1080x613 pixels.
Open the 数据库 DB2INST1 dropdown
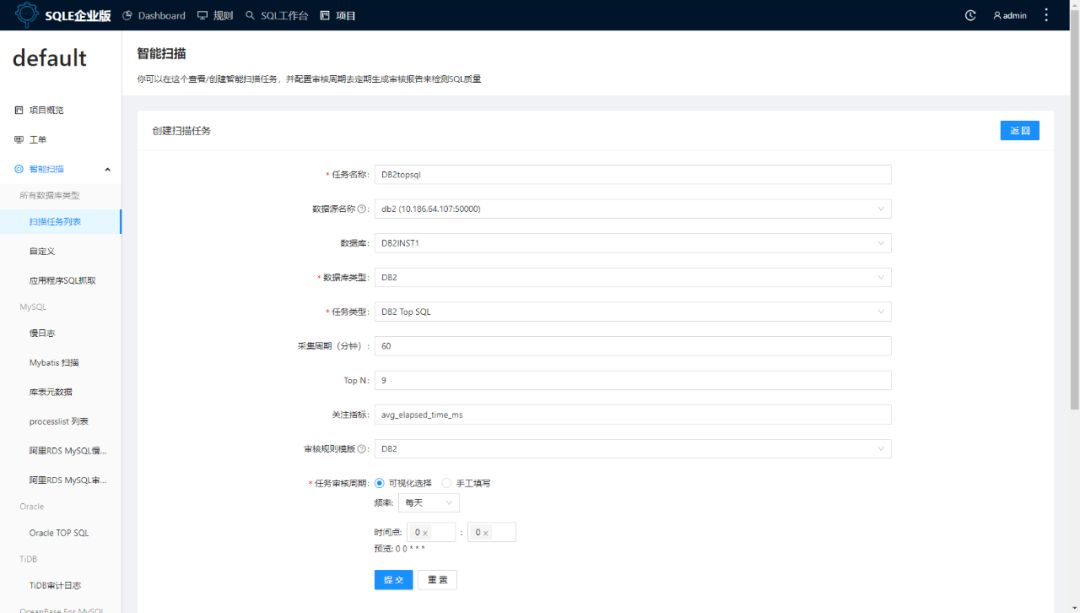tap(633, 243)
